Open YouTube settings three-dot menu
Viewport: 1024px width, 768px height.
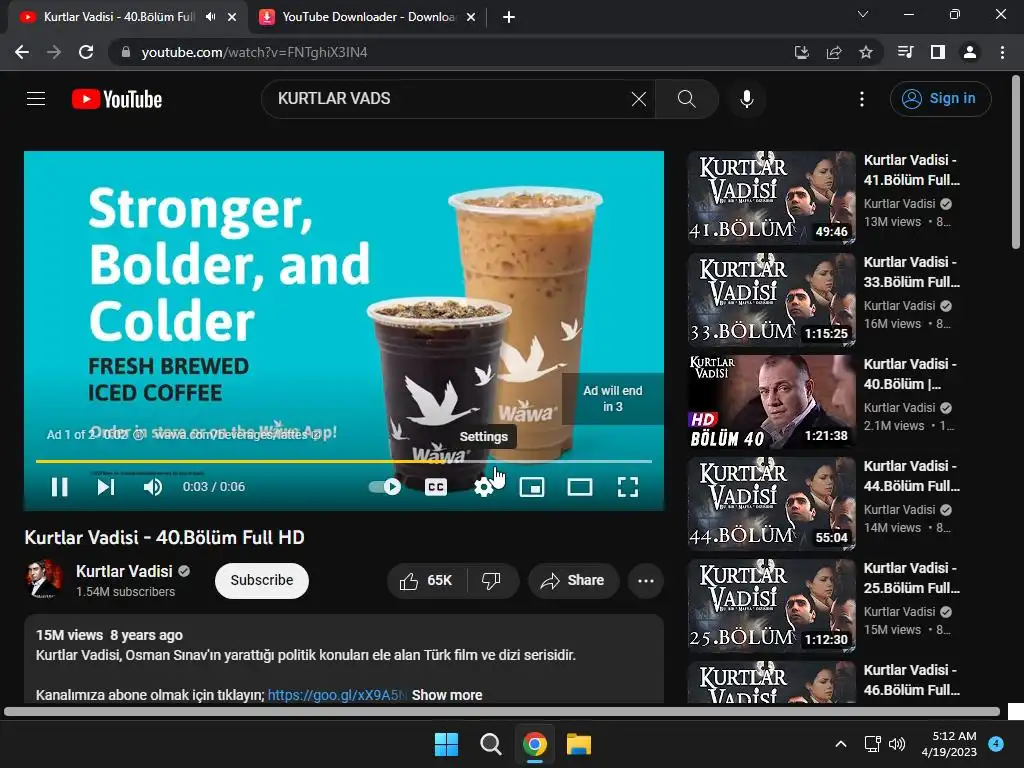tap(862, 99)
